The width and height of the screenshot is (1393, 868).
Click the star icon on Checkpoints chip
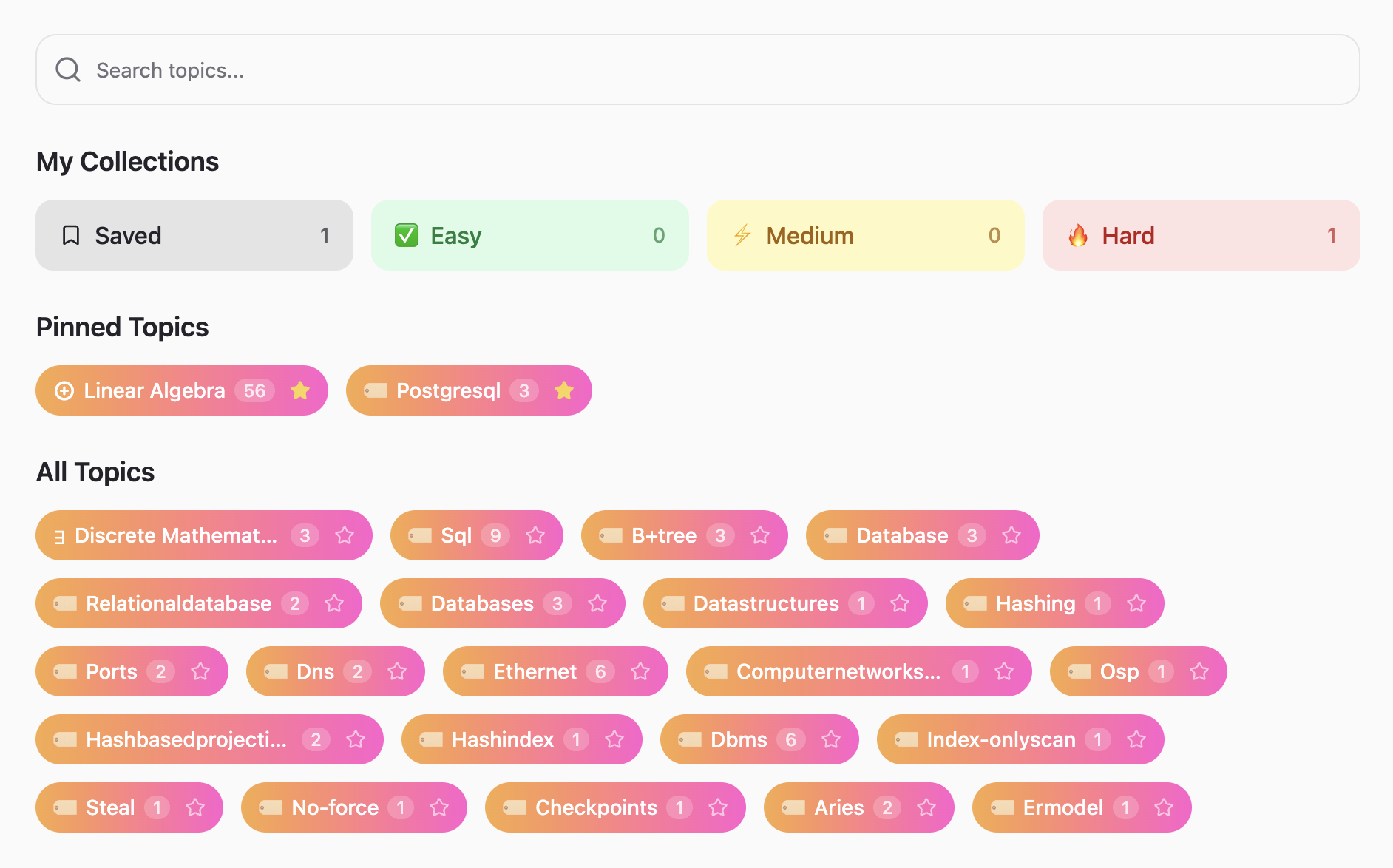pos(718,807)
